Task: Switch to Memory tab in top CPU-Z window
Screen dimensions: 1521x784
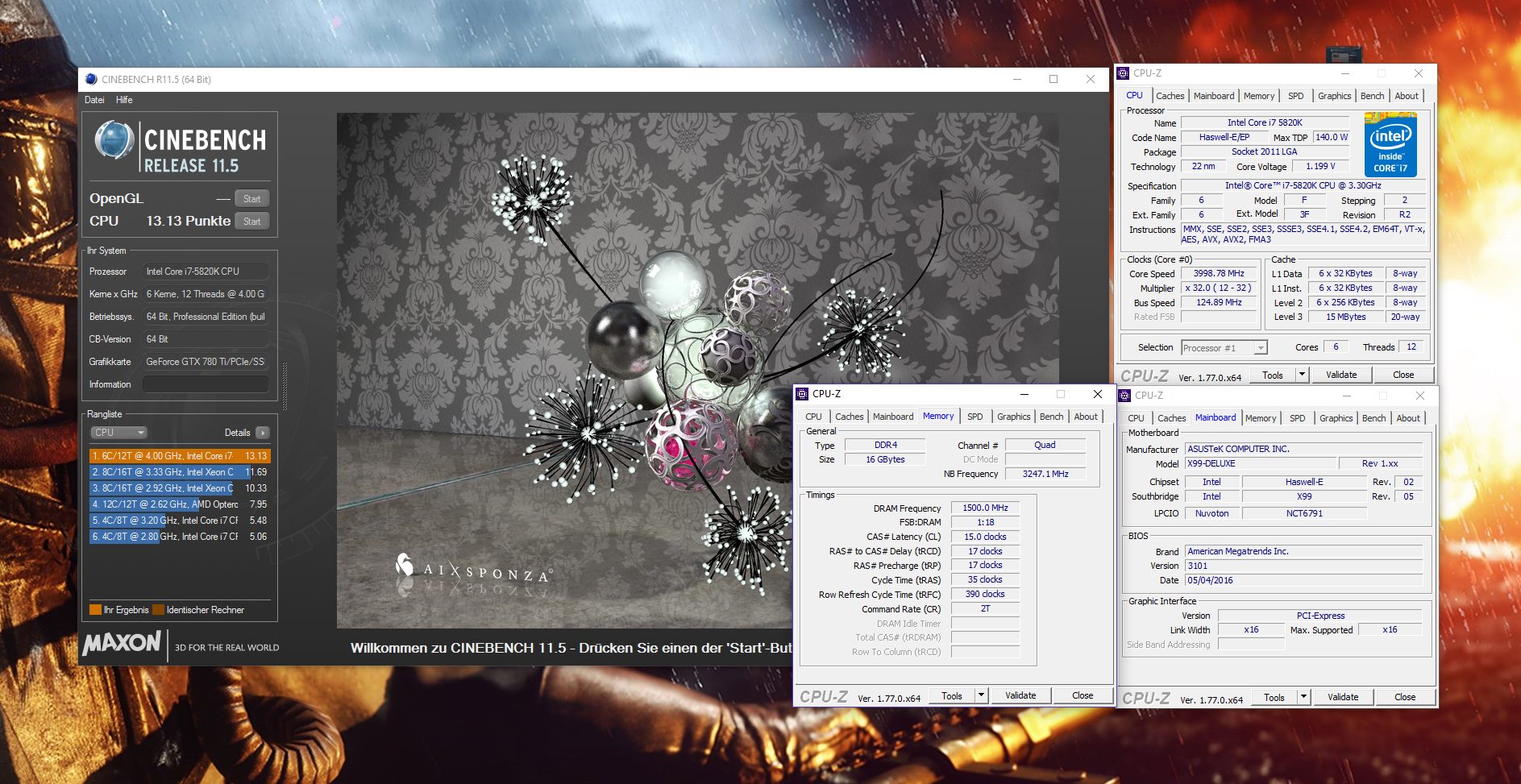Action: pyautogui.click(x=1259, y=96)
